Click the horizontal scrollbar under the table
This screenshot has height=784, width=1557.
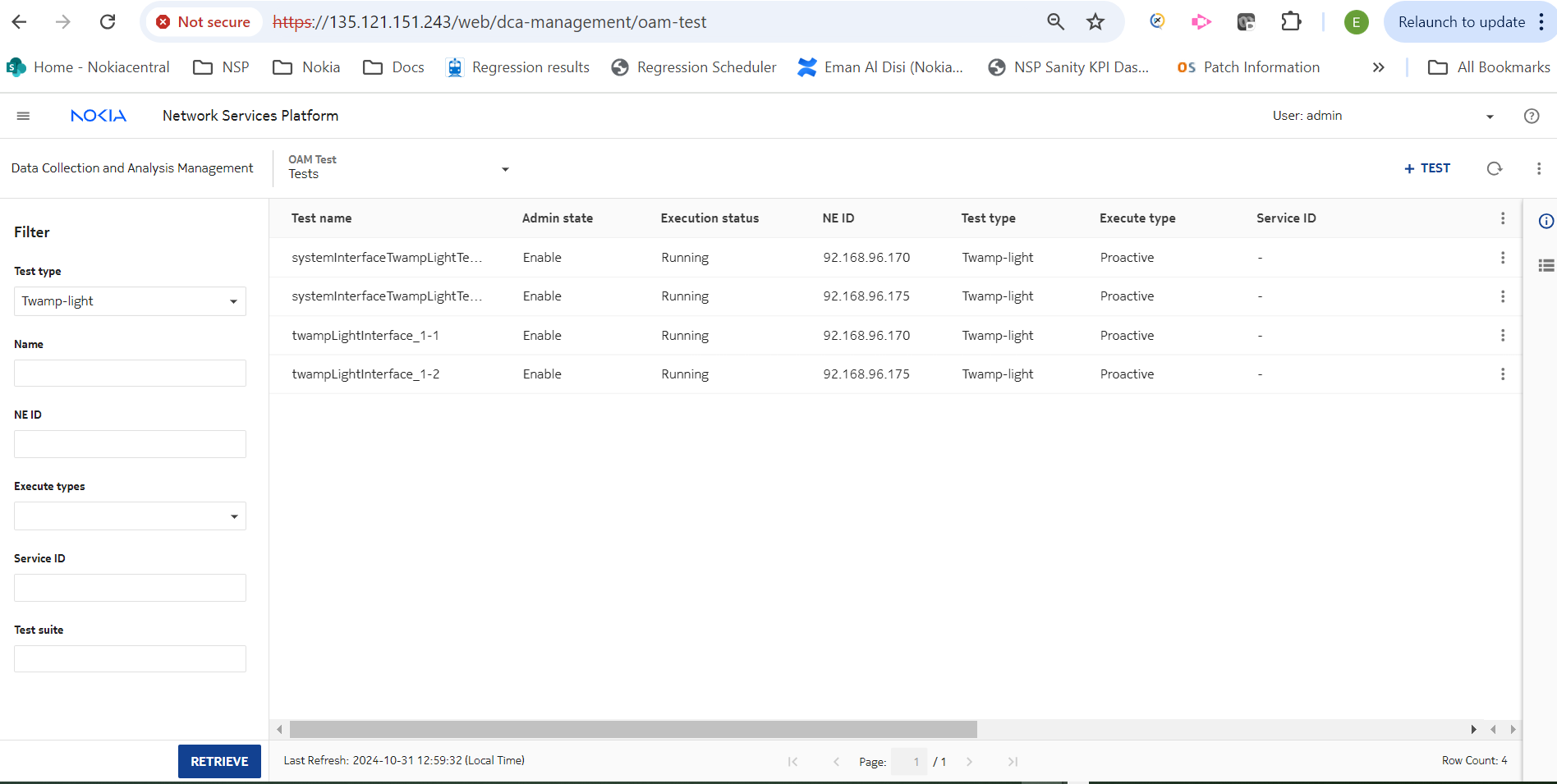tap(632, 729)
